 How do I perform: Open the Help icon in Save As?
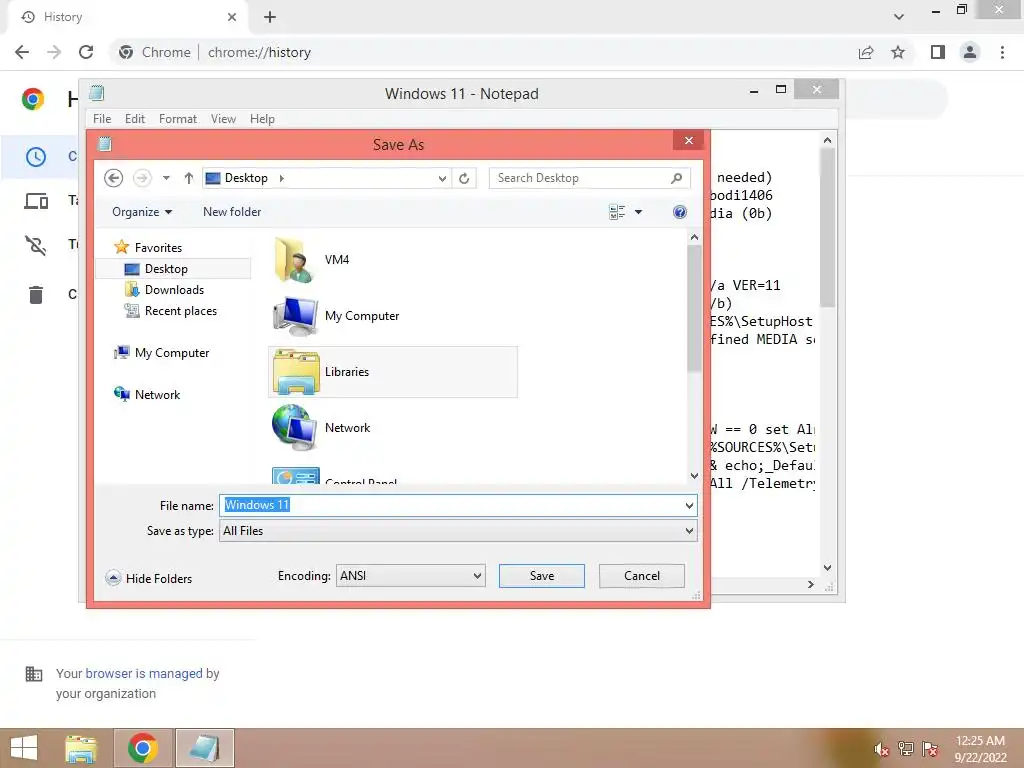coord(679,212)
